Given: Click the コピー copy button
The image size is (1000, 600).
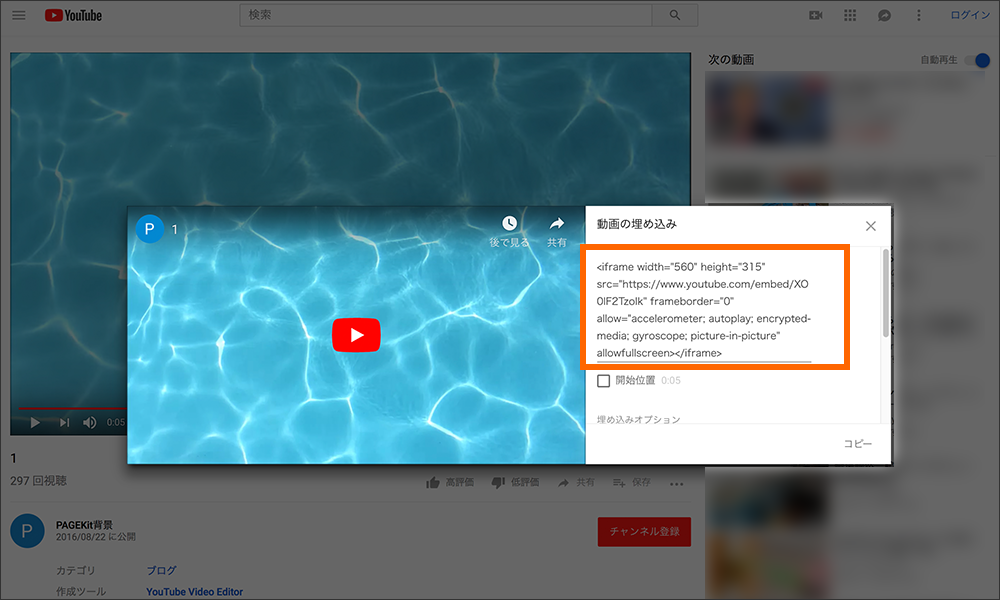Looking at the screenshot, I should pos(857,444).
